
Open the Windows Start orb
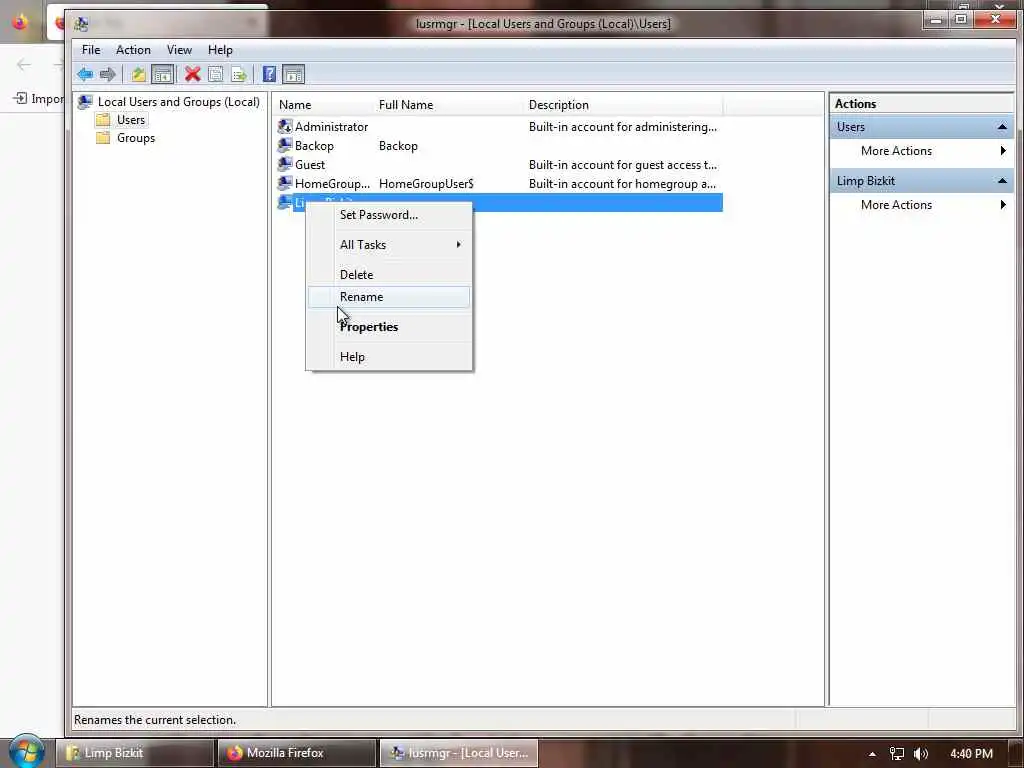(x=26, y=751)
